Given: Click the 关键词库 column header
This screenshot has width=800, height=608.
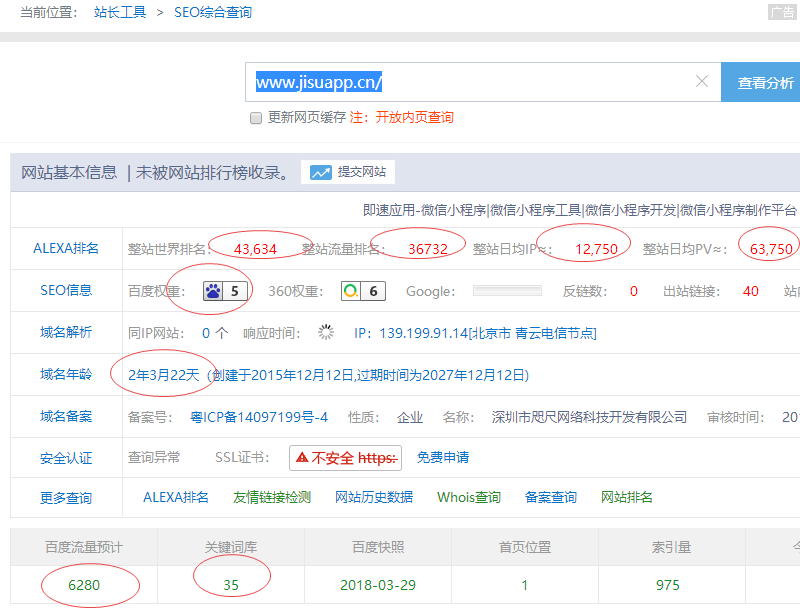Looking at the screenshot, I should (x=231, y=547).
